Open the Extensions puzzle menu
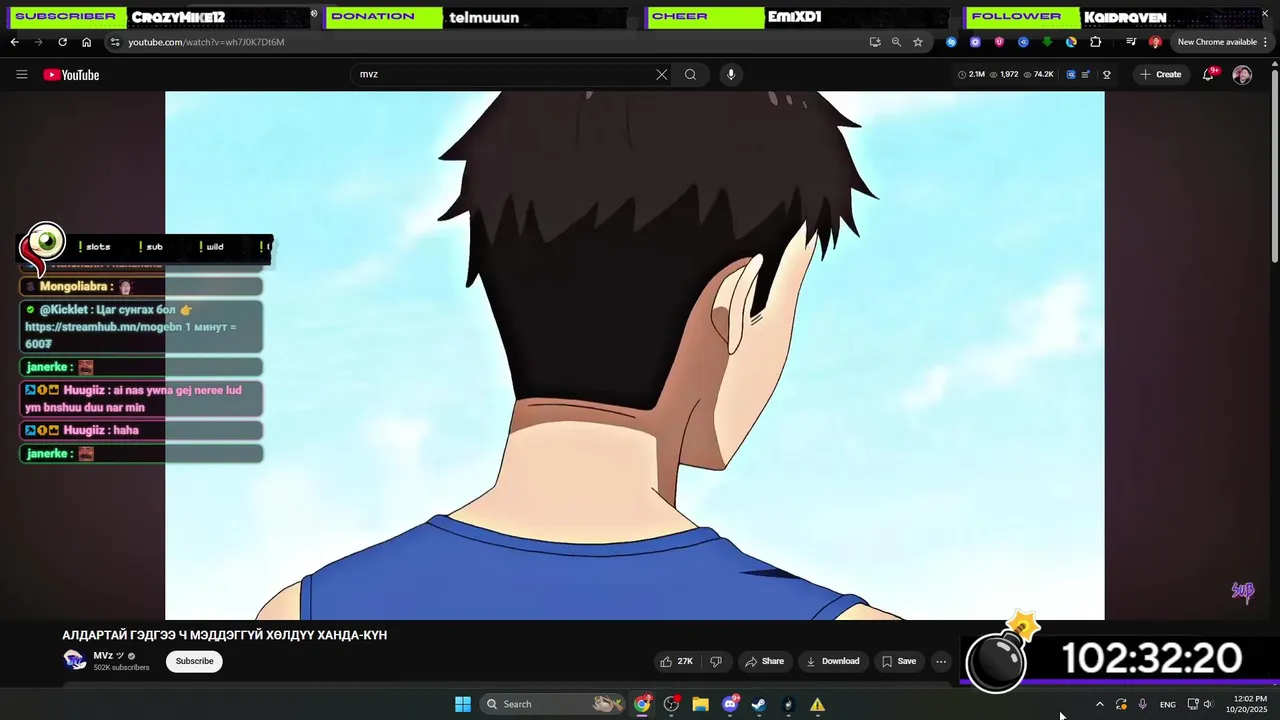 click(1095, 42)
